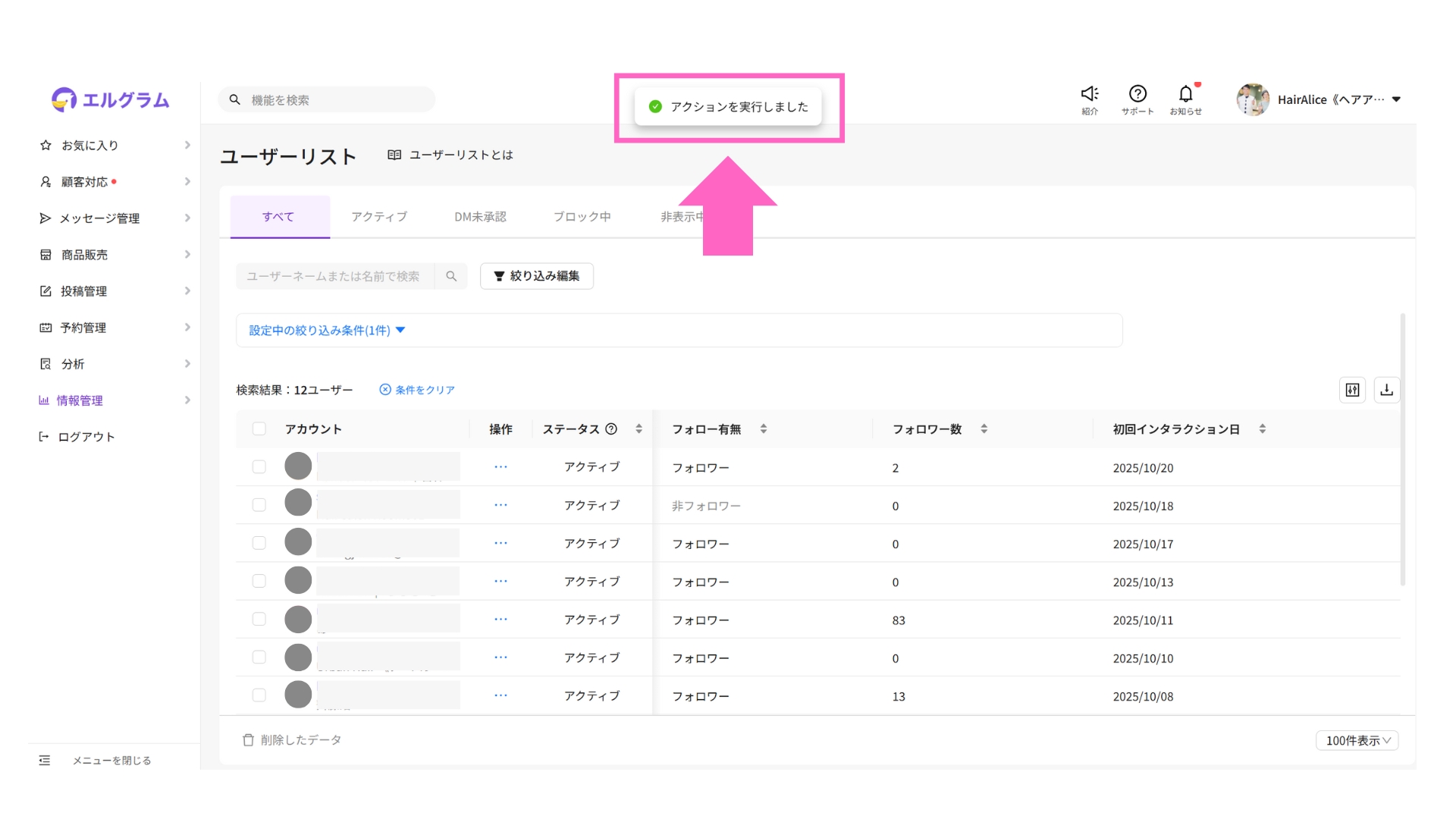Viewport: 1456px width, 819px height.
Task: Toggle the select-all header checkbox
Action: (259, 429)
